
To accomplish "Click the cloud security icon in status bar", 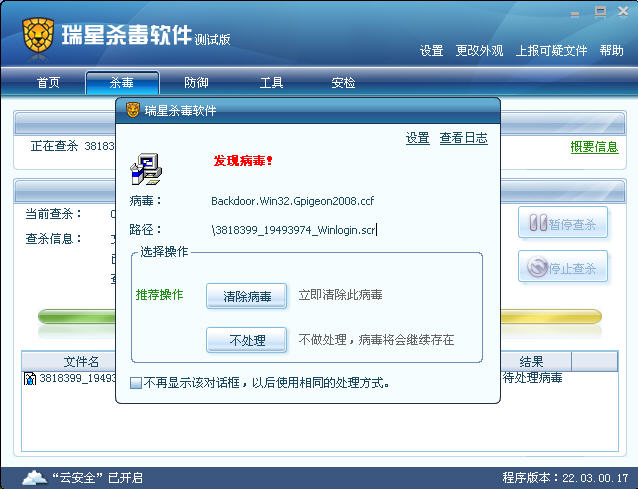I will [x=34, y=477].
